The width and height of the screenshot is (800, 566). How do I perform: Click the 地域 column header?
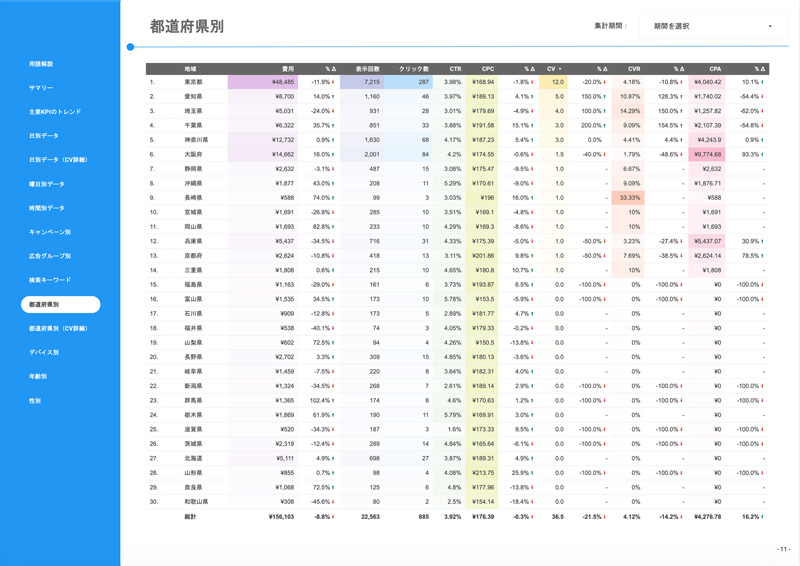pyautogui.click(x=190, y=70)
